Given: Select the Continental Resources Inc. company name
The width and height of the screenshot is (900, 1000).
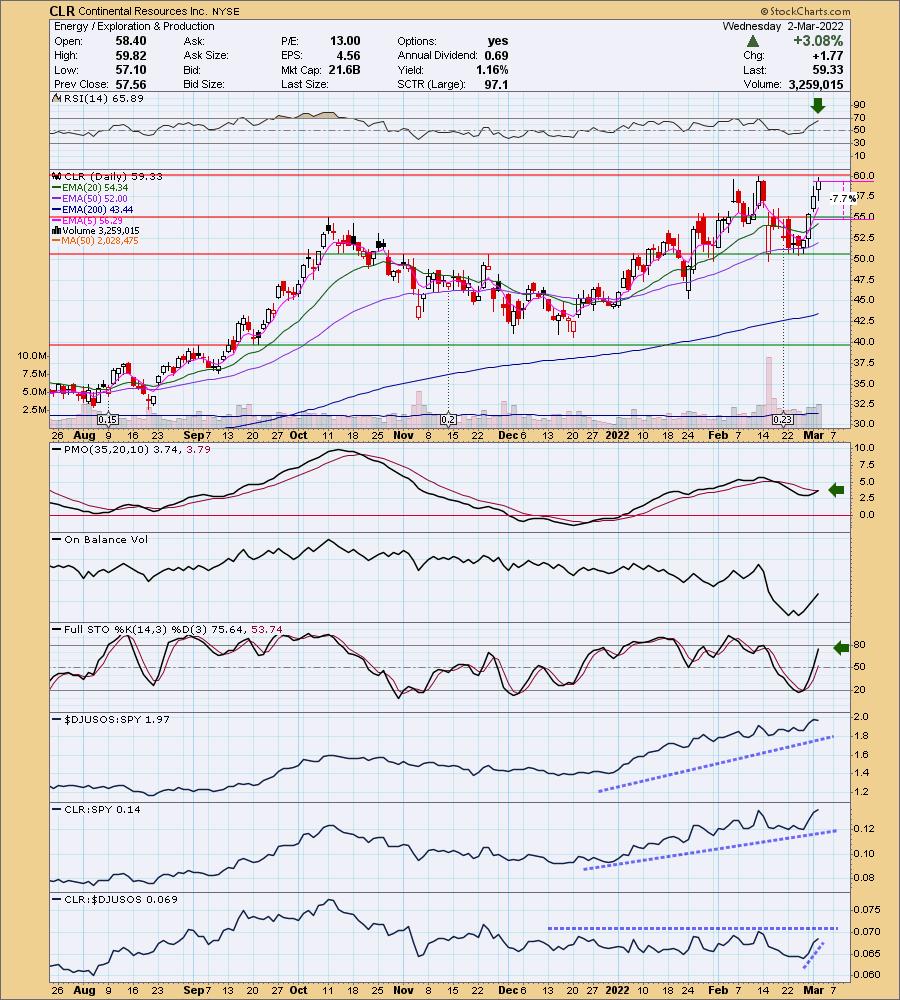Looking at the screenshot, I should (x=142, y=11).
